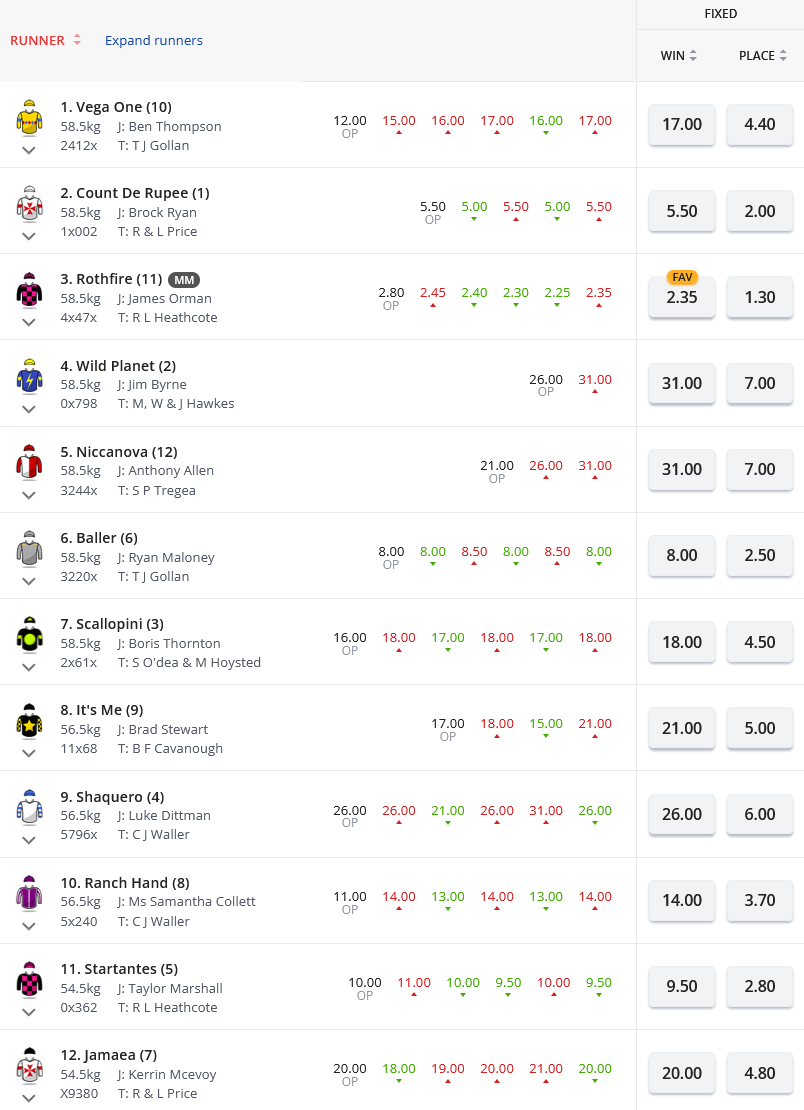
Task: Expand the chevron under Jamaea
Action: 29,1098
